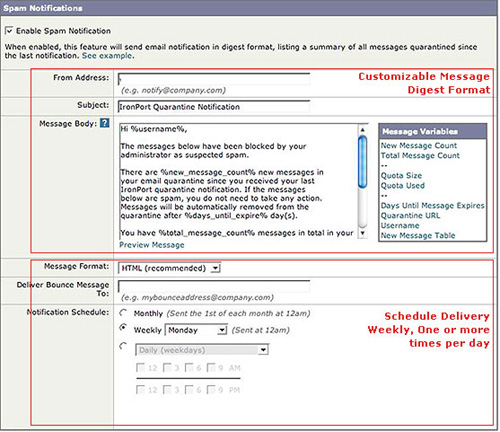Click the message body scroll up arrow
The image size is (500, 432).
point(362,129)
